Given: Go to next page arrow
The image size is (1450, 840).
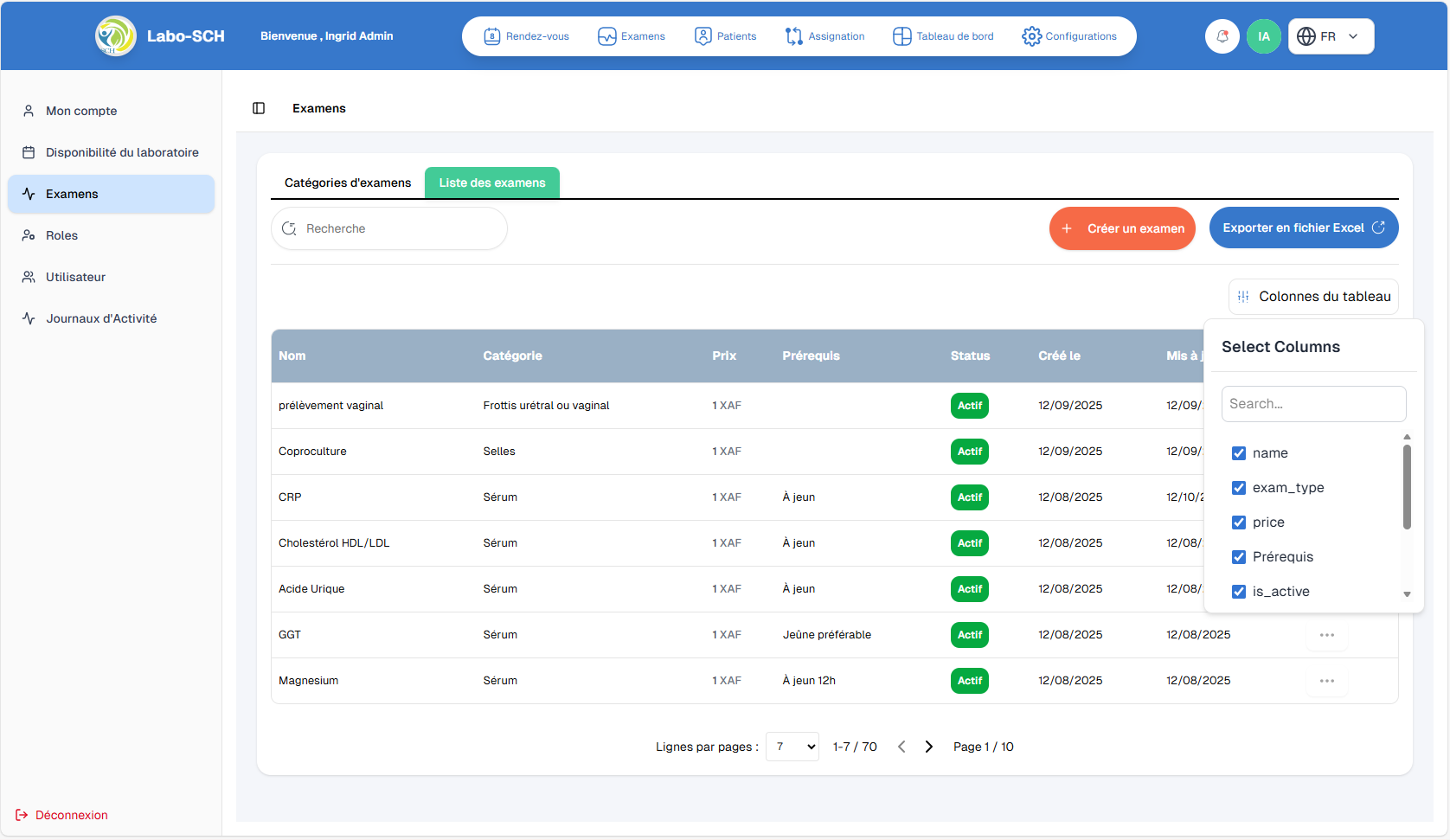Looking at the screenshot, I should [x=928, y=747].
